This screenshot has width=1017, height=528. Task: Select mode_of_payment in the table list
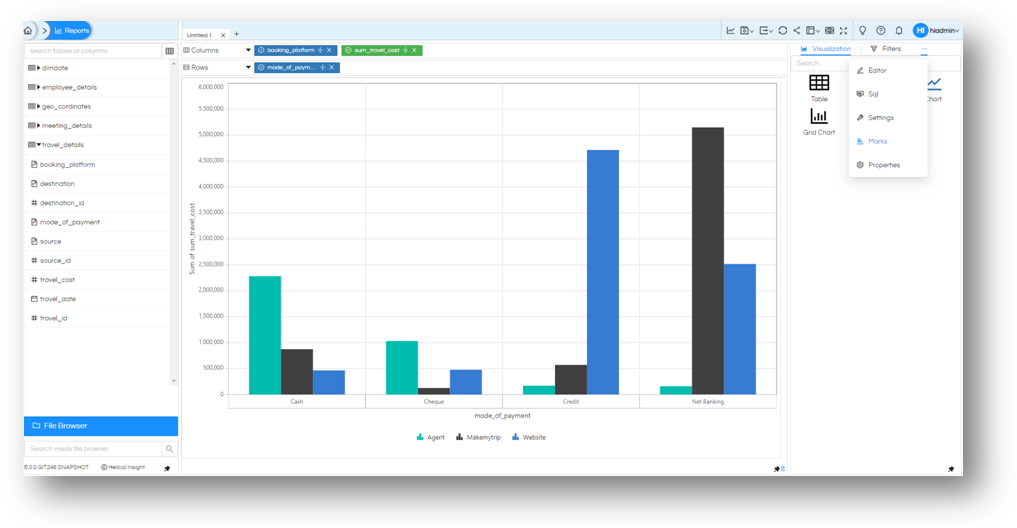tap(69, 222)
